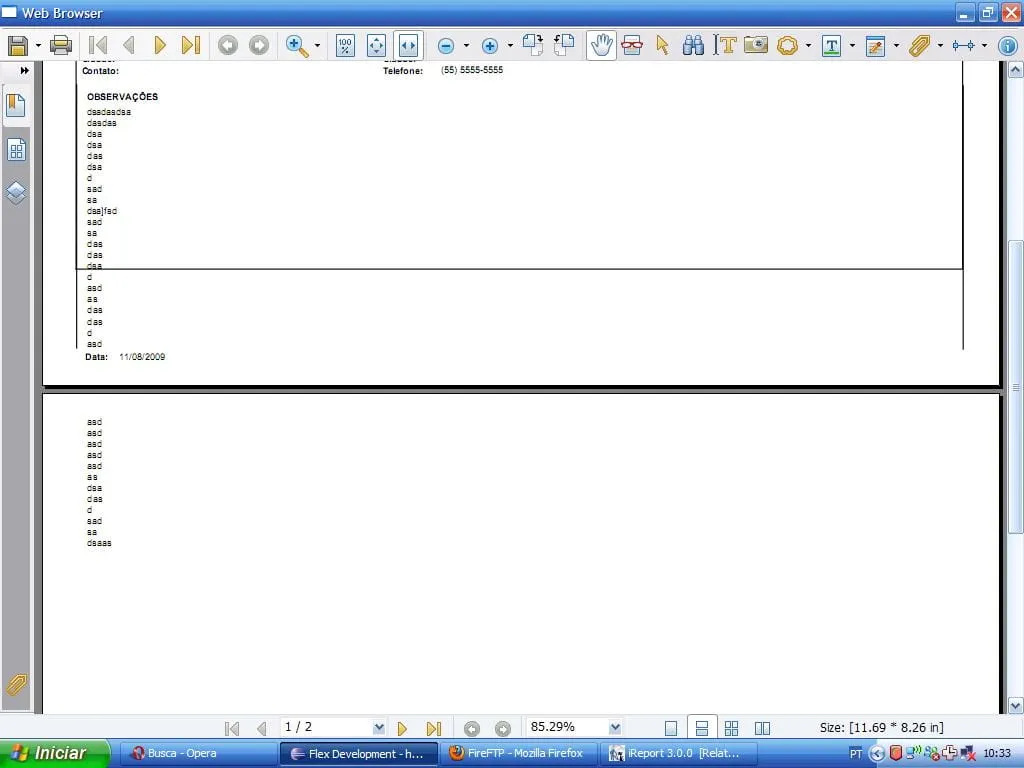Open the Zoom tool dropdown arrow

click(317, 46)
